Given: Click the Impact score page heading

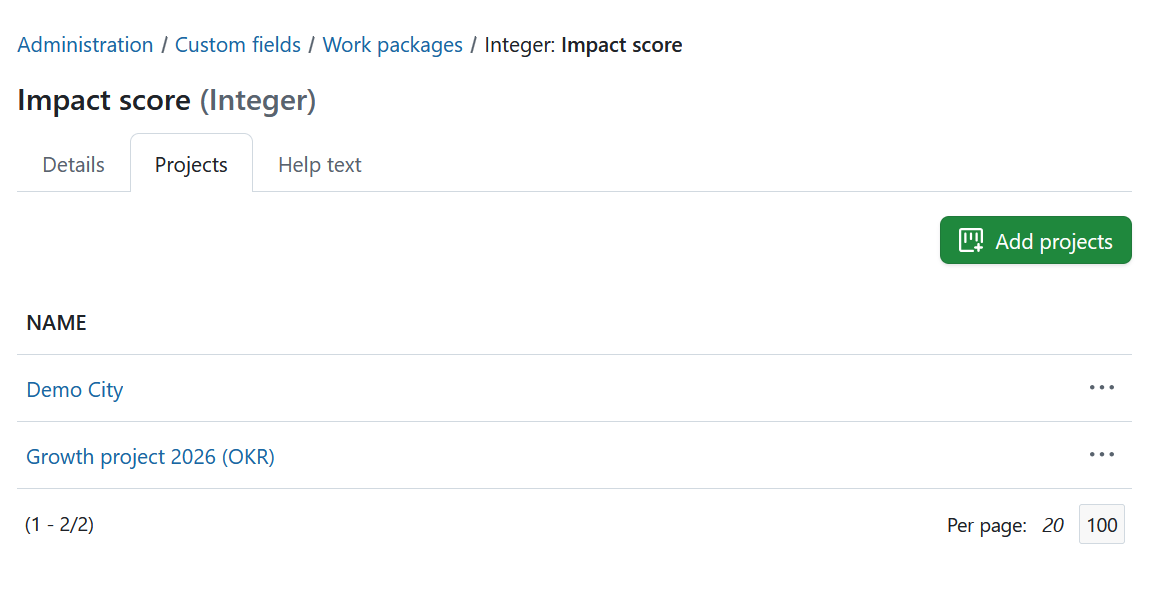Looking at the screenshot, I should (103, 100).
